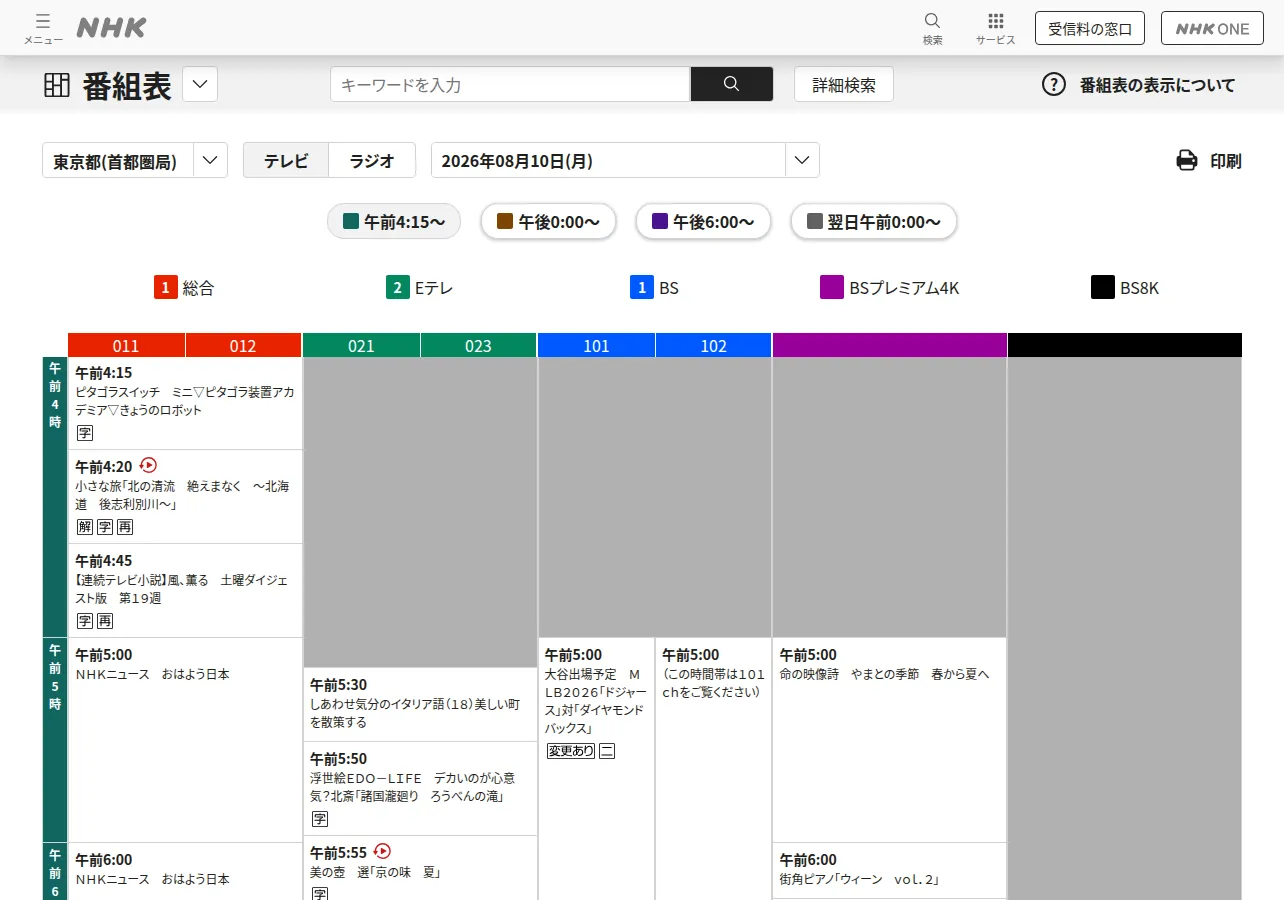Viewport: 1284px width, 900px height.
Task: Open ピタゴラスイッチ program at 午前4:15
Action: pos(185,403)
